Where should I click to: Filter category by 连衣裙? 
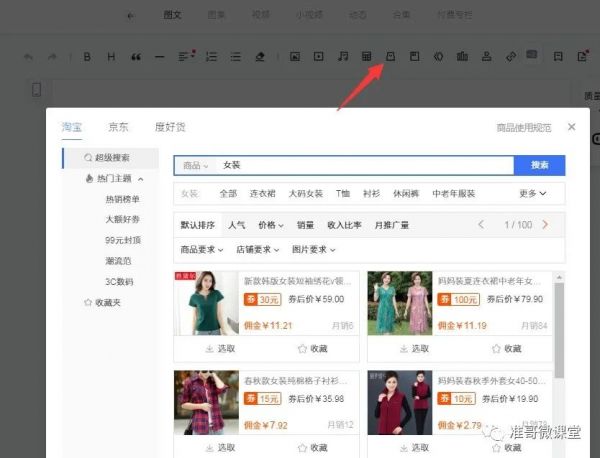click(262, 194)
